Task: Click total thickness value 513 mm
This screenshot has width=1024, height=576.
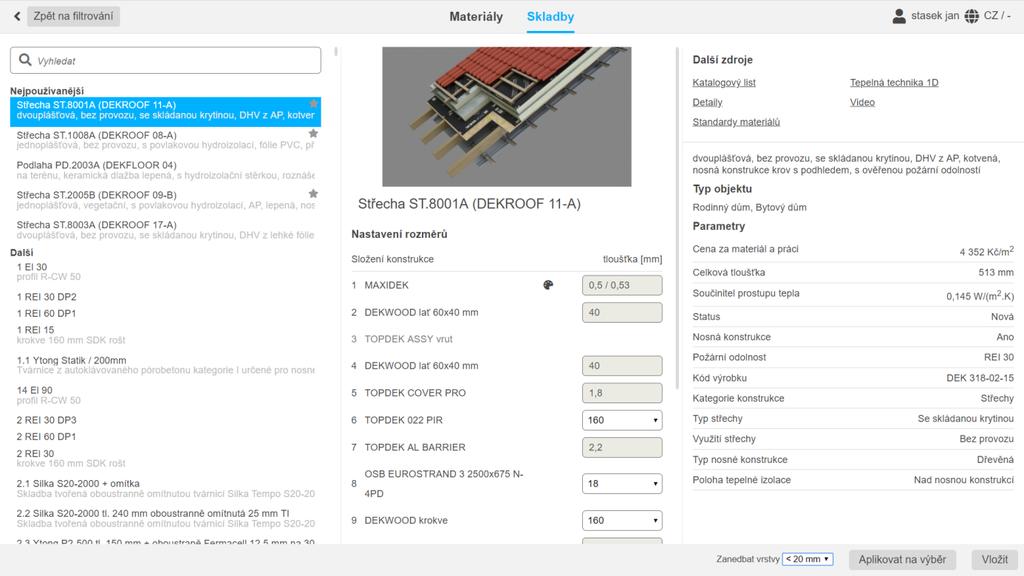Action: click(996, 272)
